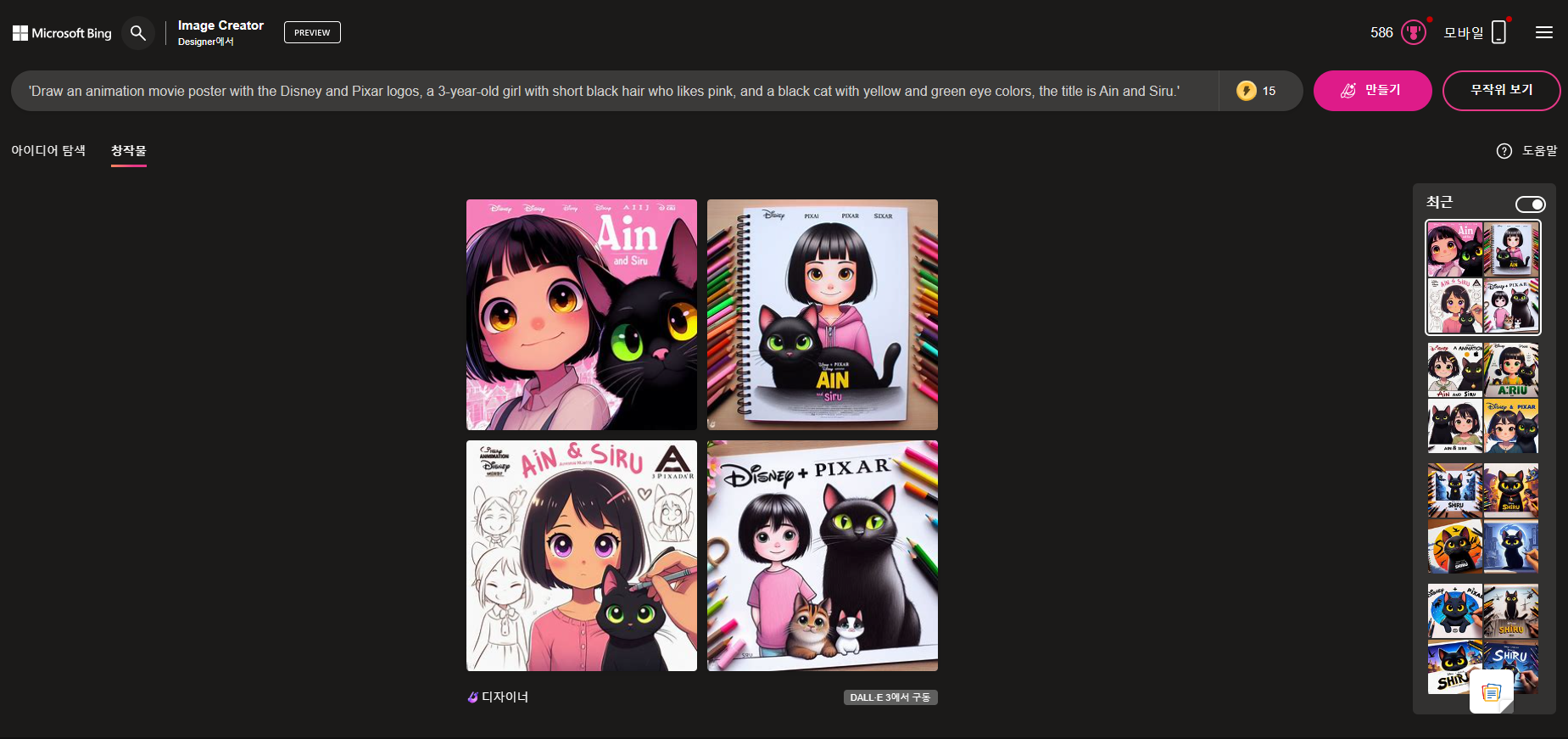Open the AiN & SiRU sketch-style image

click(582, 556)
